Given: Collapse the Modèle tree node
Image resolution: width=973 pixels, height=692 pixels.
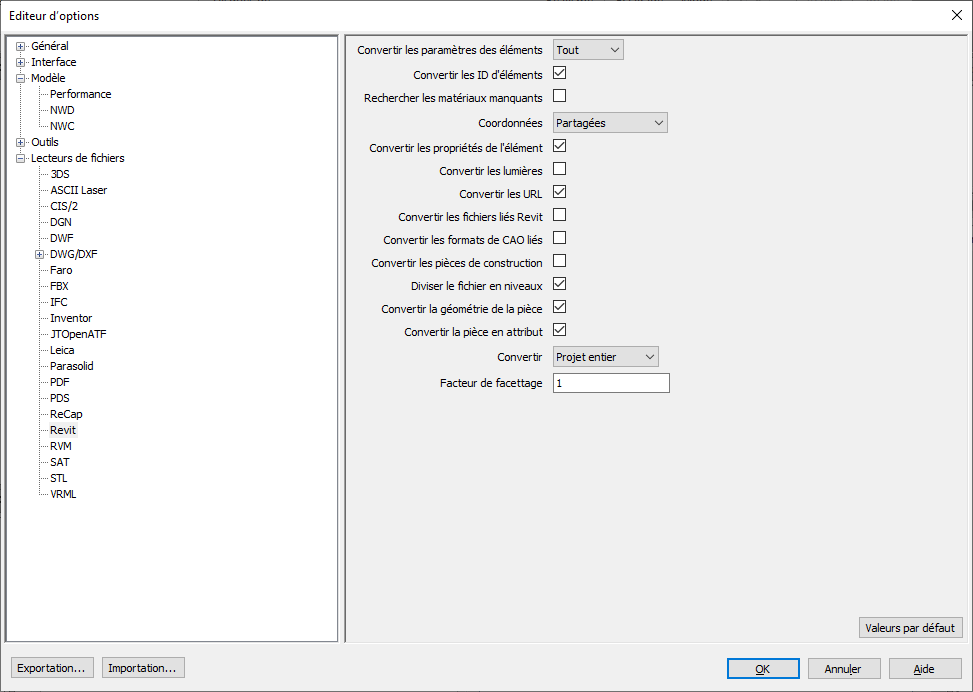Looking at the screenshot, I should tap(20, 78).
